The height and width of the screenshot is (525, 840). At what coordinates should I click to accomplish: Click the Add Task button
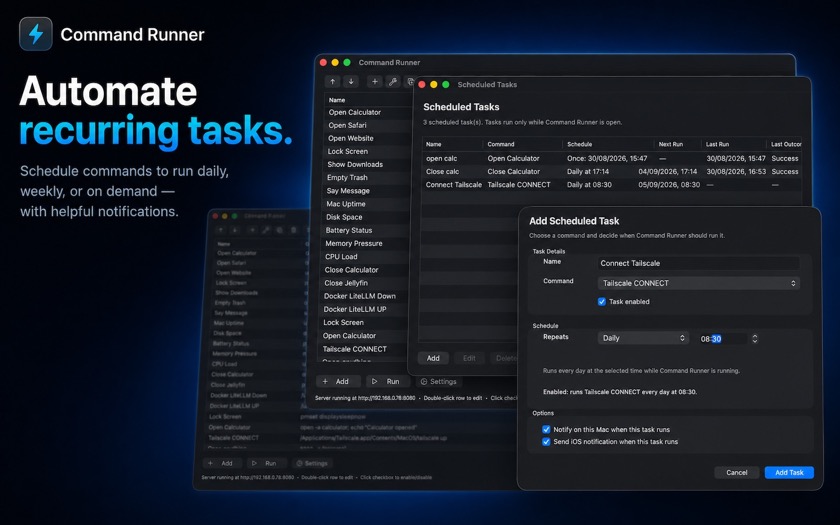(x=789, y=472)
